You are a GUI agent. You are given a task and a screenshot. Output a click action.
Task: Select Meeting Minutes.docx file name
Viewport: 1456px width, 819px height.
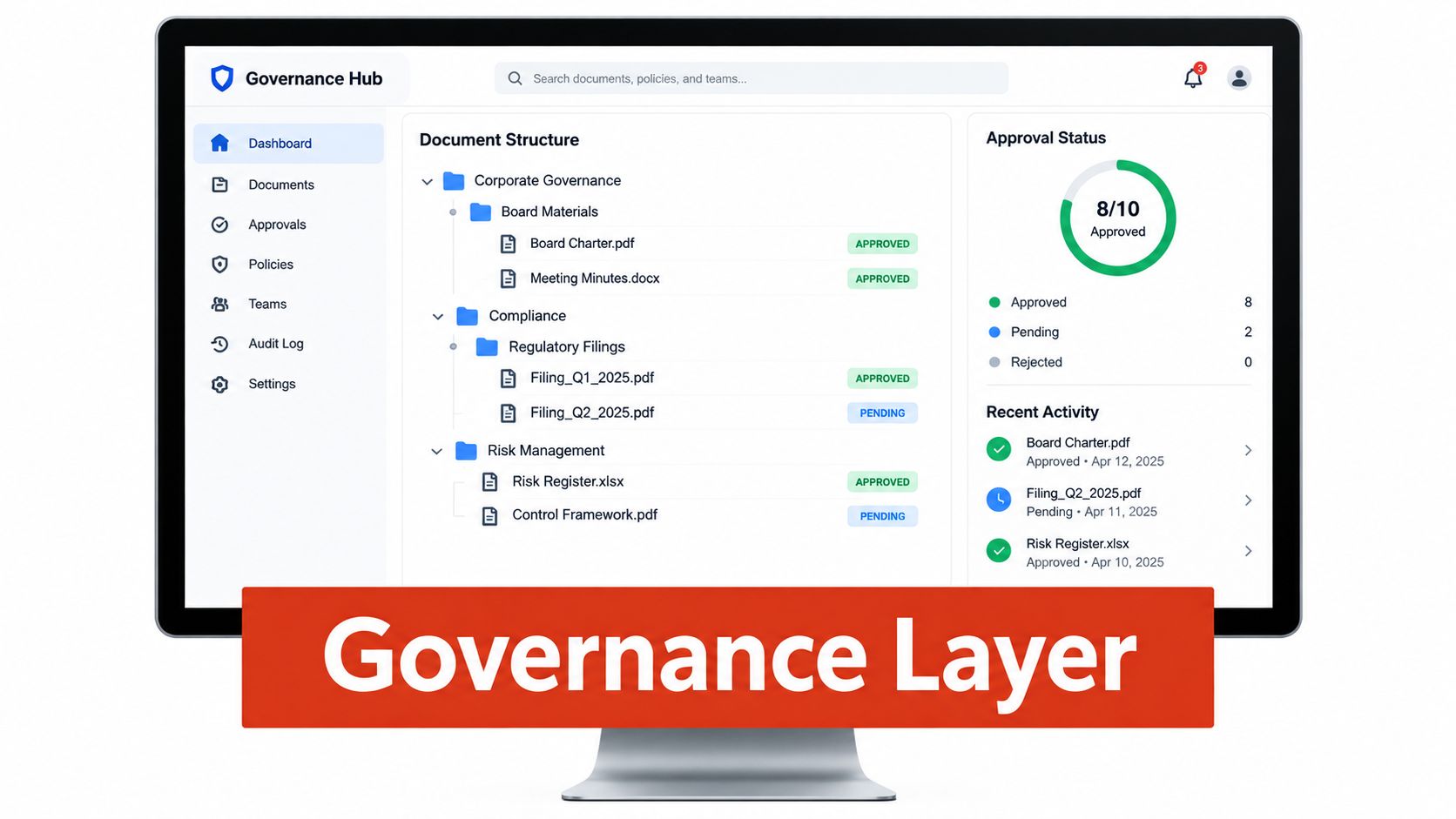point(595,279)
